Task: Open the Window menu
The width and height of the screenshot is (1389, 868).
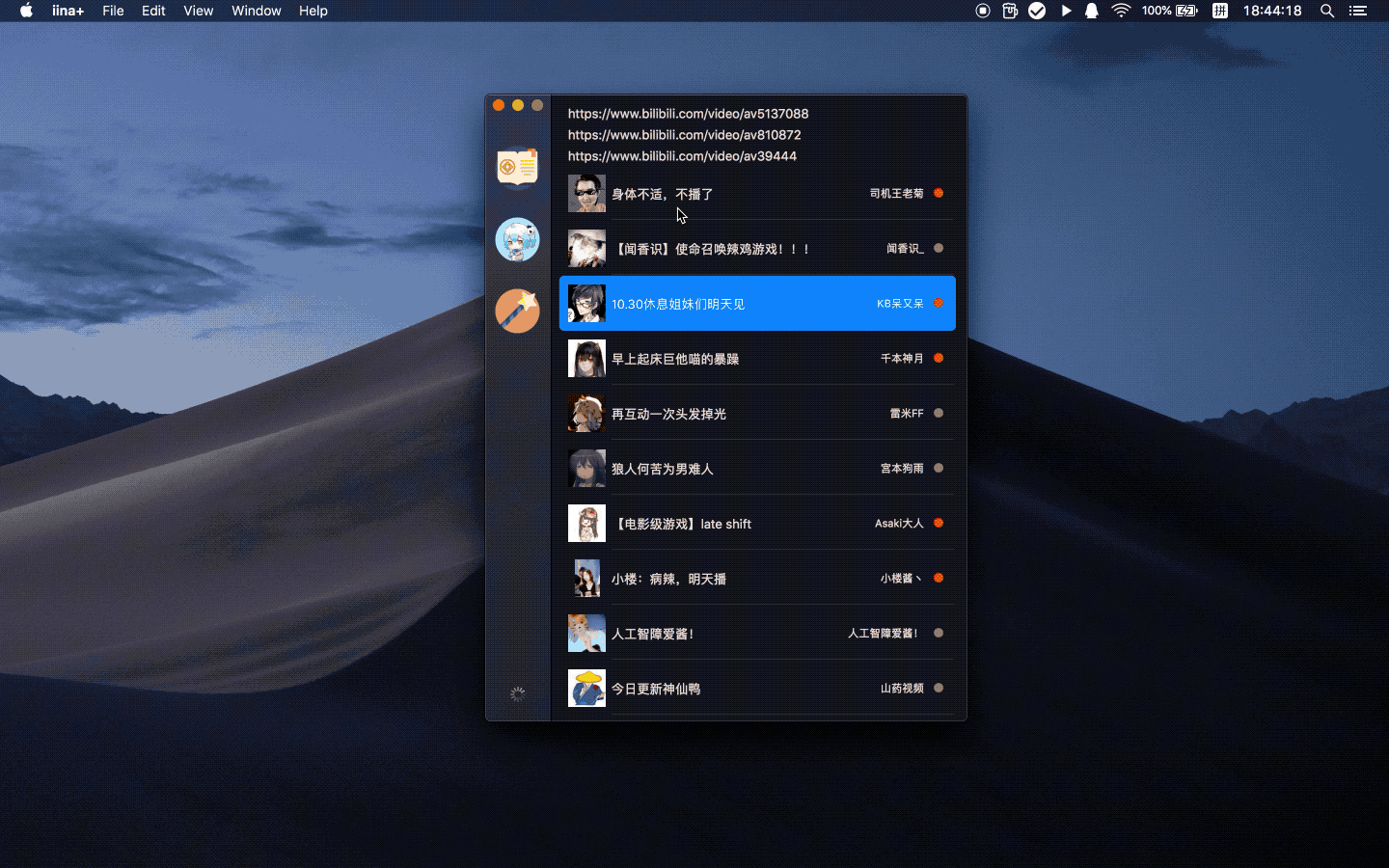Action: 256,11
